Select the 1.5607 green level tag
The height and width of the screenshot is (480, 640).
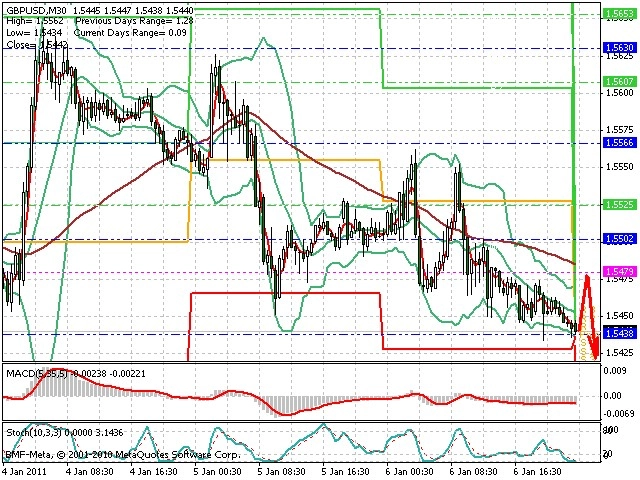(619, 82)
